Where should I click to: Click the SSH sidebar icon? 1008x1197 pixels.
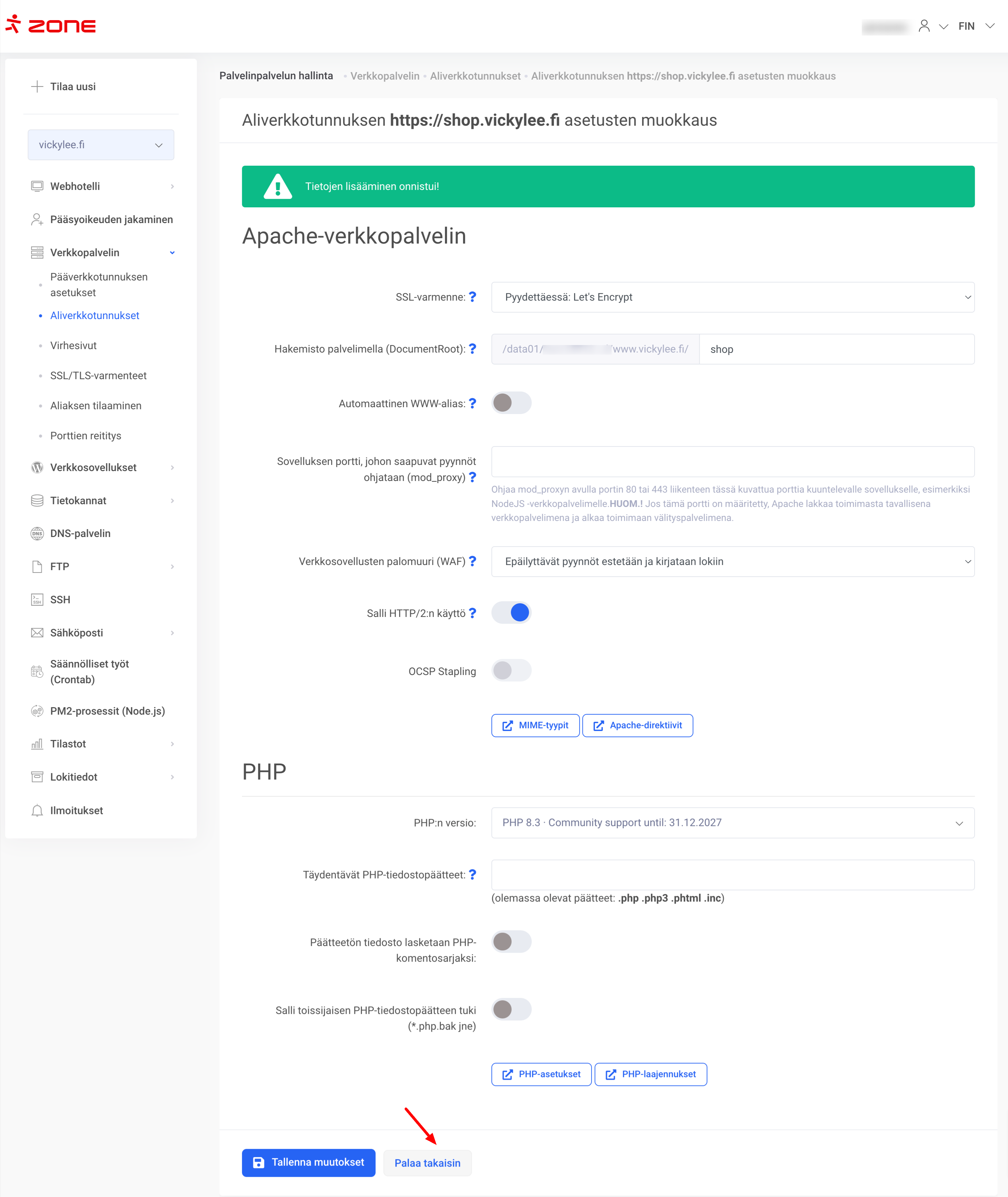pyautogui.click(x=37, y=600)
